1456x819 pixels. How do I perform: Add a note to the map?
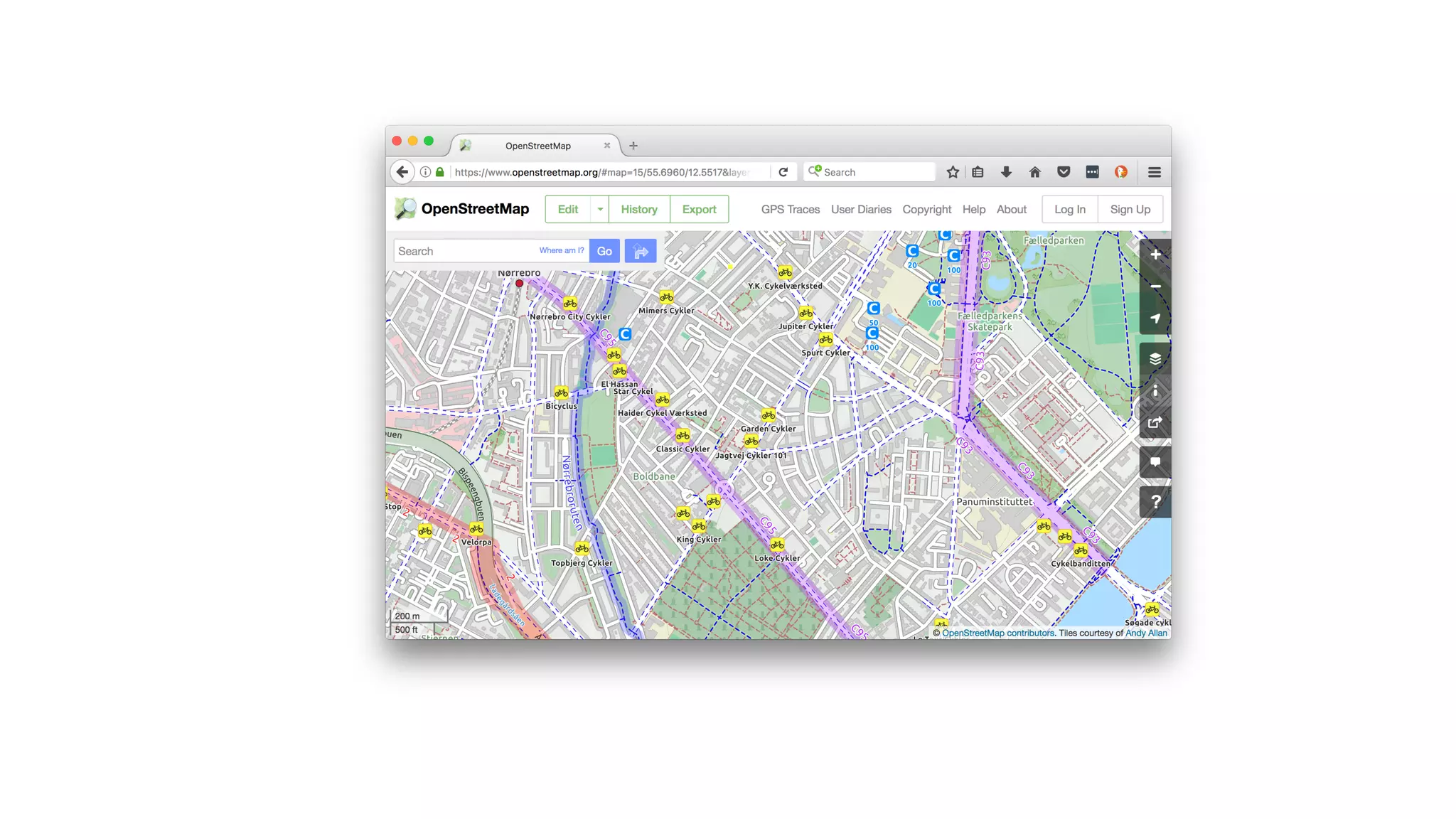tap(1155, 462)
